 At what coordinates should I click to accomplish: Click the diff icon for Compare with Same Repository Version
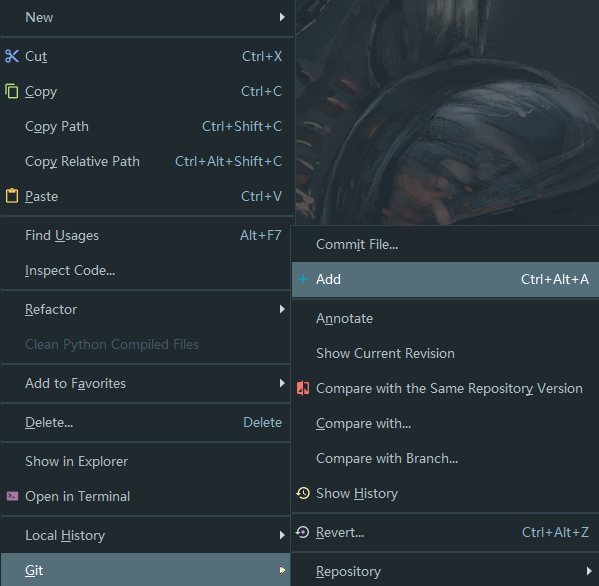(x=303, y=388)
